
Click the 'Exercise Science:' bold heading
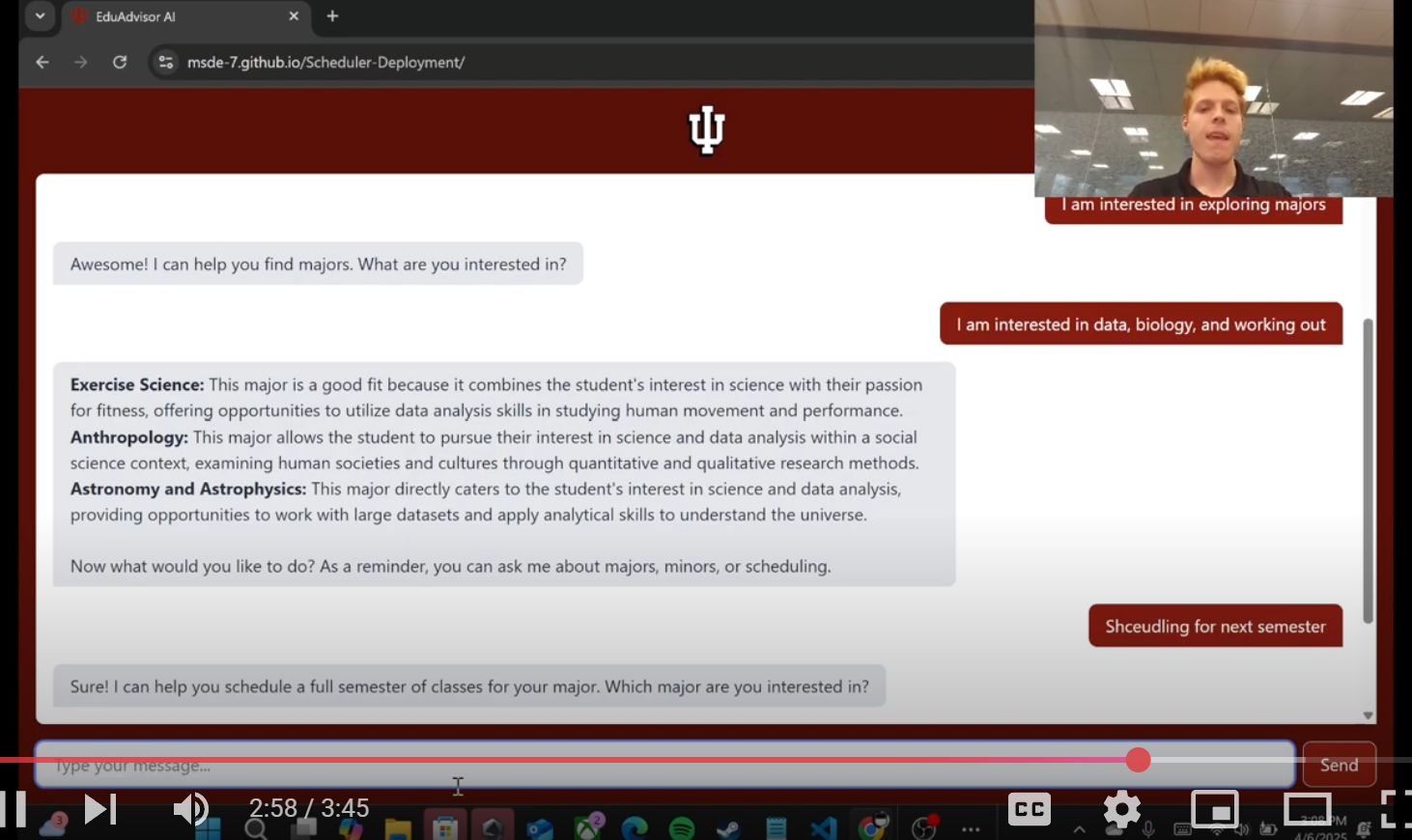[137, 384]
